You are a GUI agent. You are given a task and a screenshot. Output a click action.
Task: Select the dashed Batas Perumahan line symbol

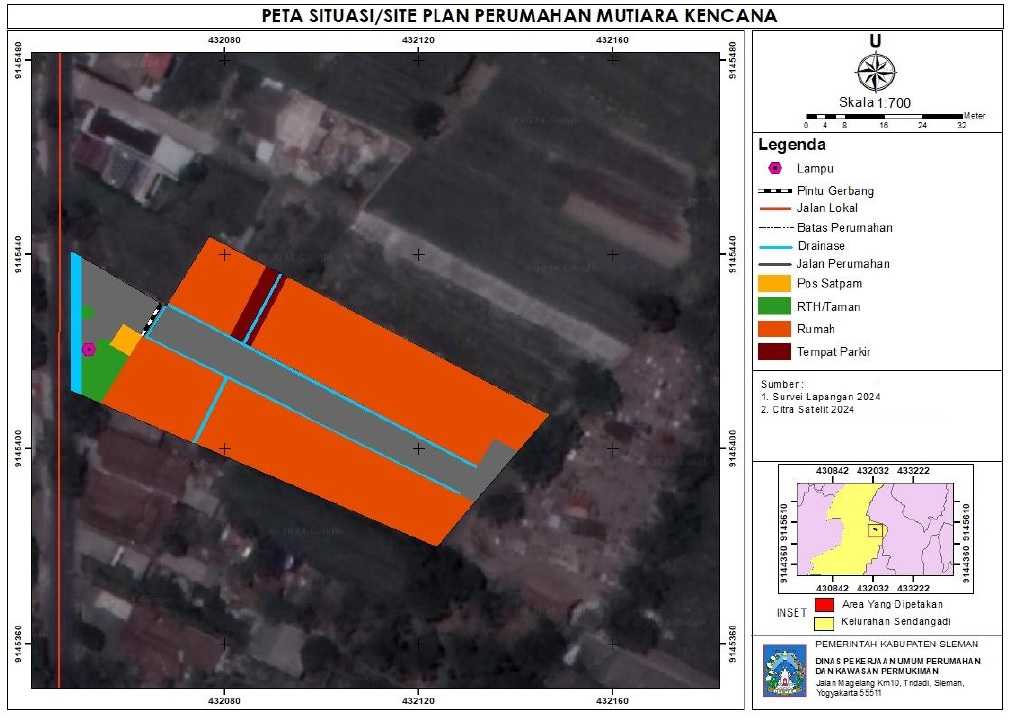point(776,228)
